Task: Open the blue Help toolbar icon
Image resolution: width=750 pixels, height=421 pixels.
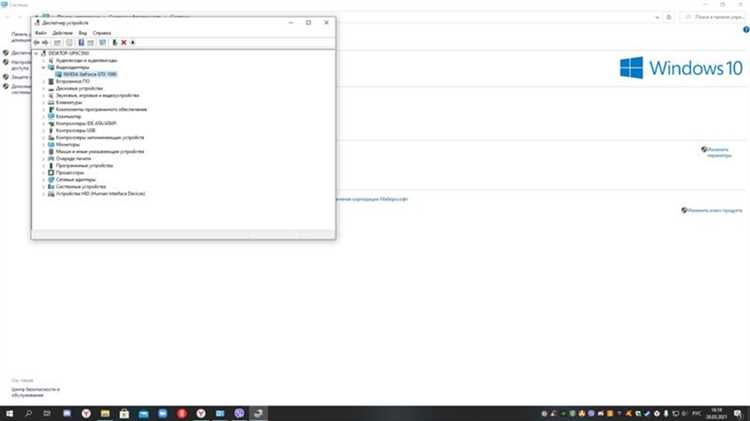Action: pyautogui.click(x=81, y=43)
